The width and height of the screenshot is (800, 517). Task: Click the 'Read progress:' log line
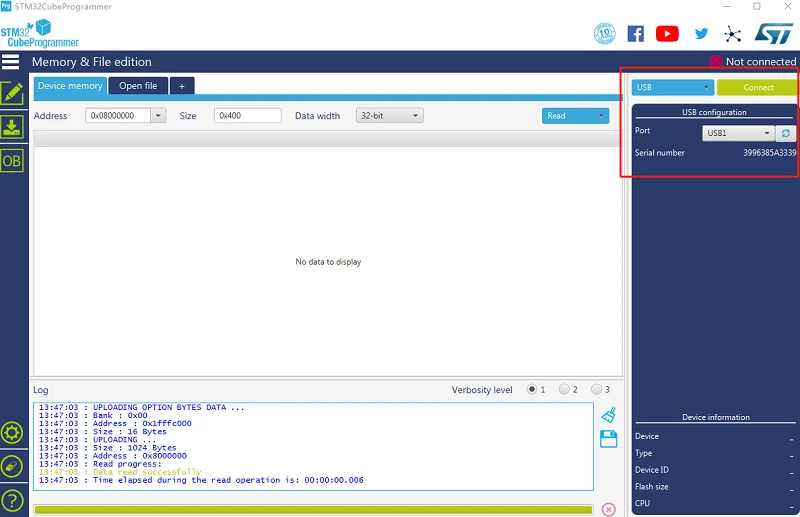coord(100,464)
